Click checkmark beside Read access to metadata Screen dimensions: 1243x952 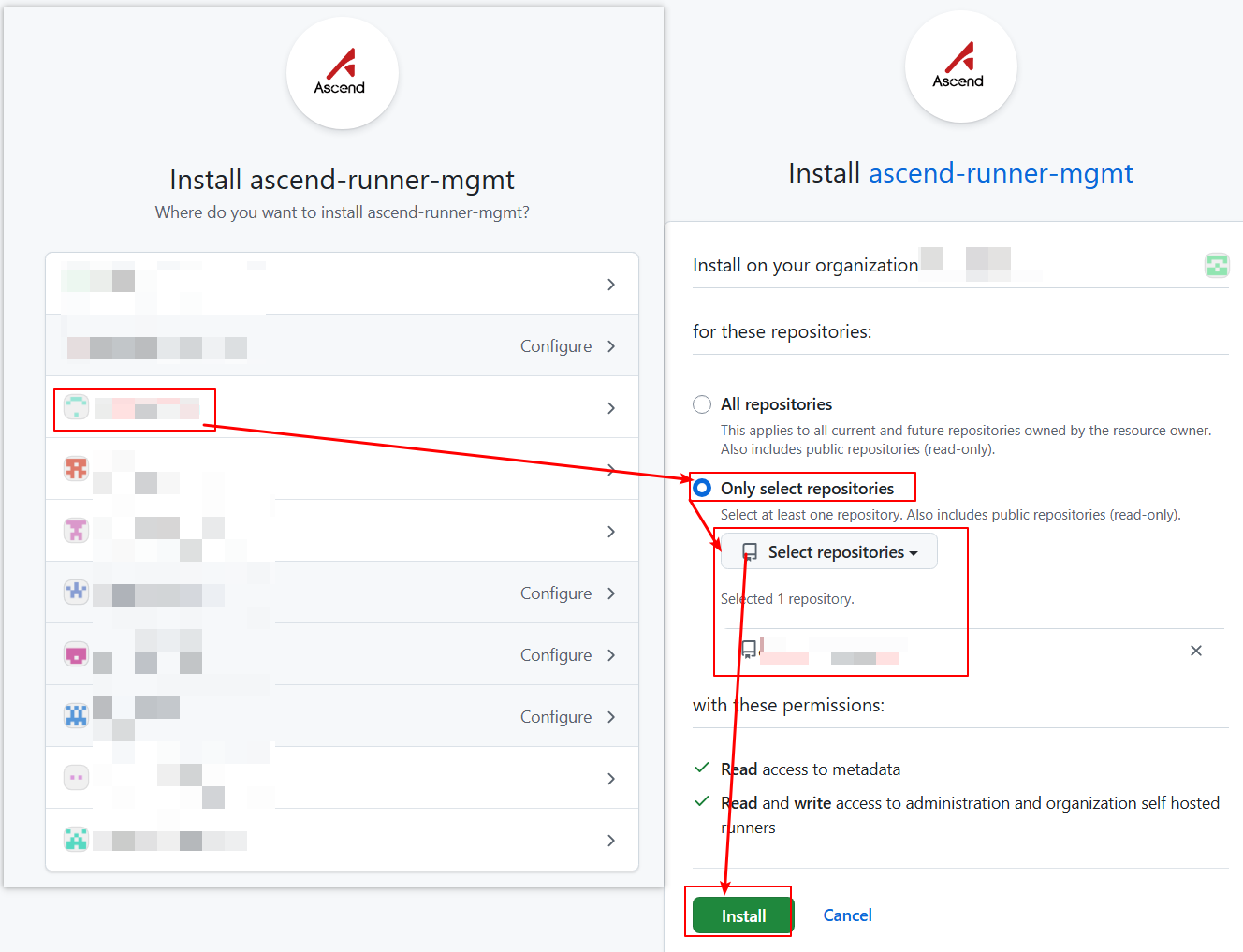[702, 768]
